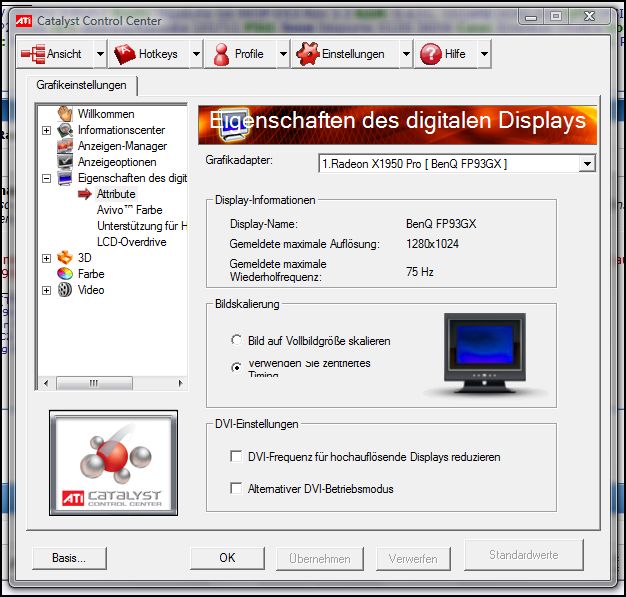Click the Willkommen hand icon
Screen dimensions: 626x597
click(x=65, y=114)
